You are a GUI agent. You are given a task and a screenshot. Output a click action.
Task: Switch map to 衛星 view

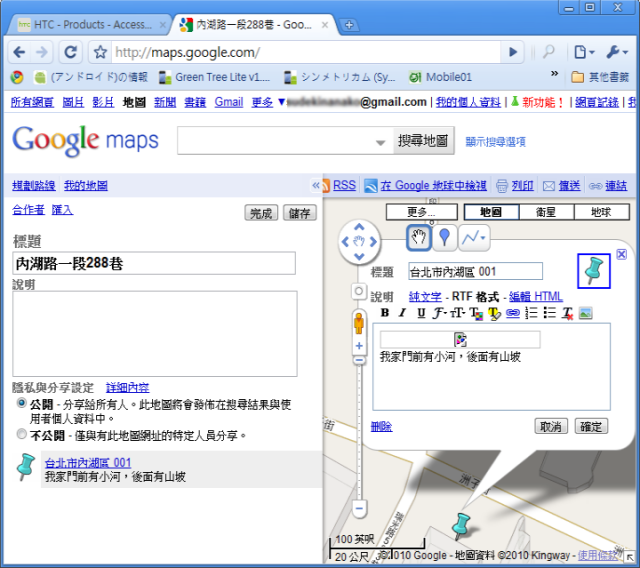click(546, 212)
